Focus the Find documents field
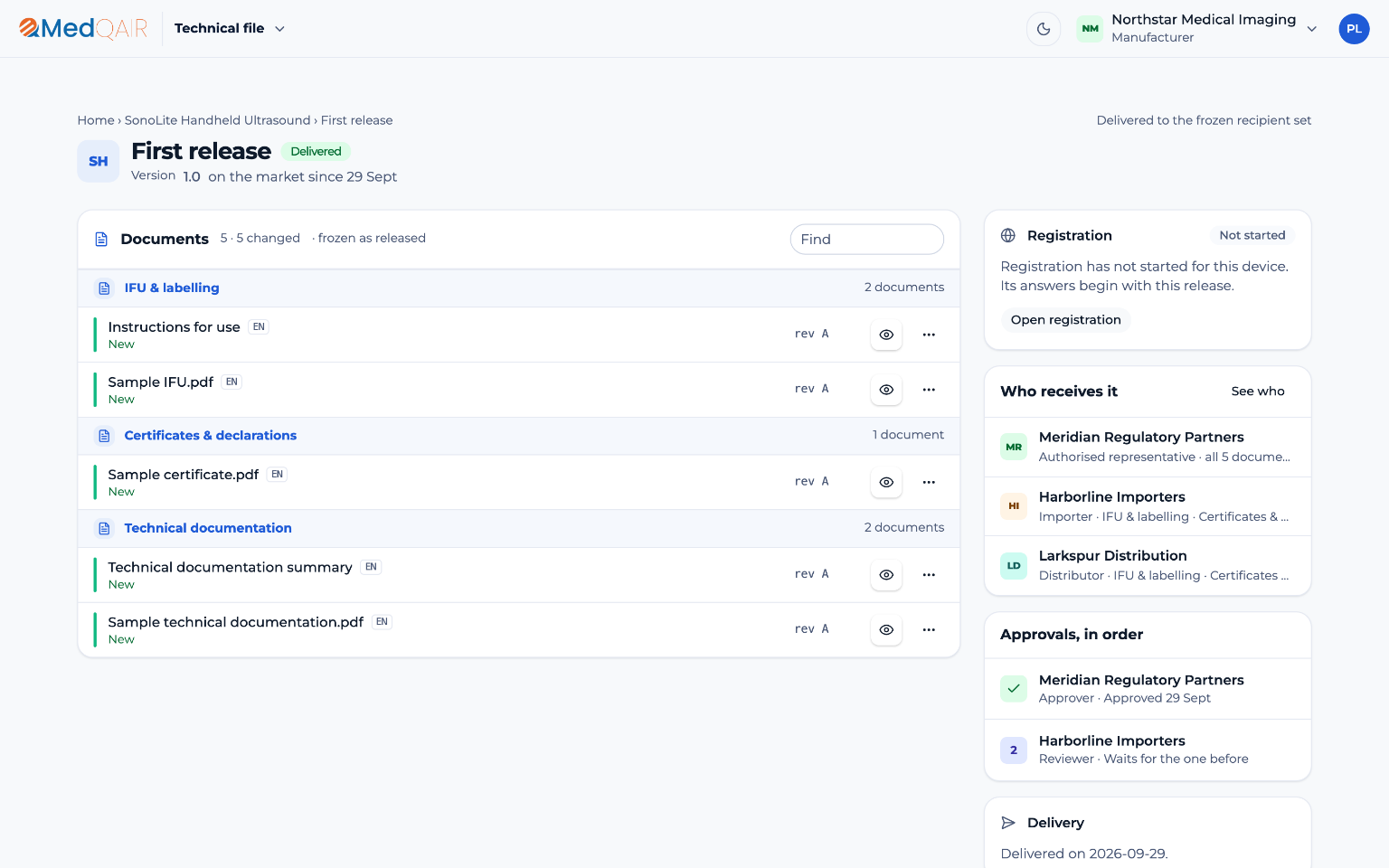 [x=866, y=240]
